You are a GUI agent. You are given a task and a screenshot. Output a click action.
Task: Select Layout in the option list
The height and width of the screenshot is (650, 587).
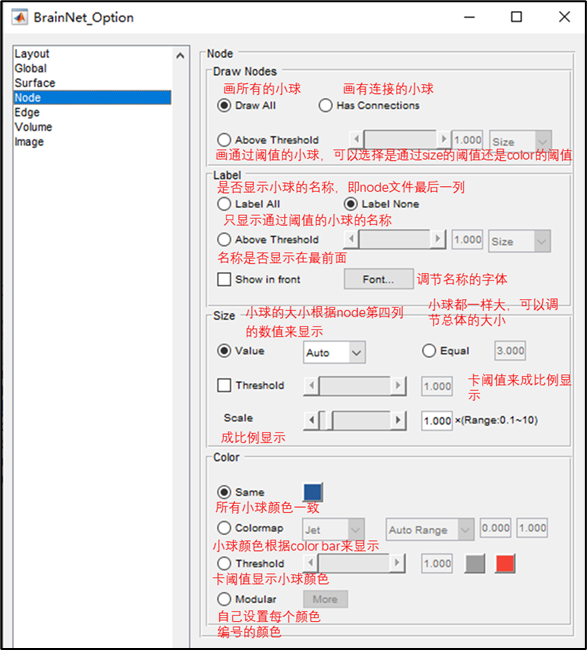click(x=92, y=54)
